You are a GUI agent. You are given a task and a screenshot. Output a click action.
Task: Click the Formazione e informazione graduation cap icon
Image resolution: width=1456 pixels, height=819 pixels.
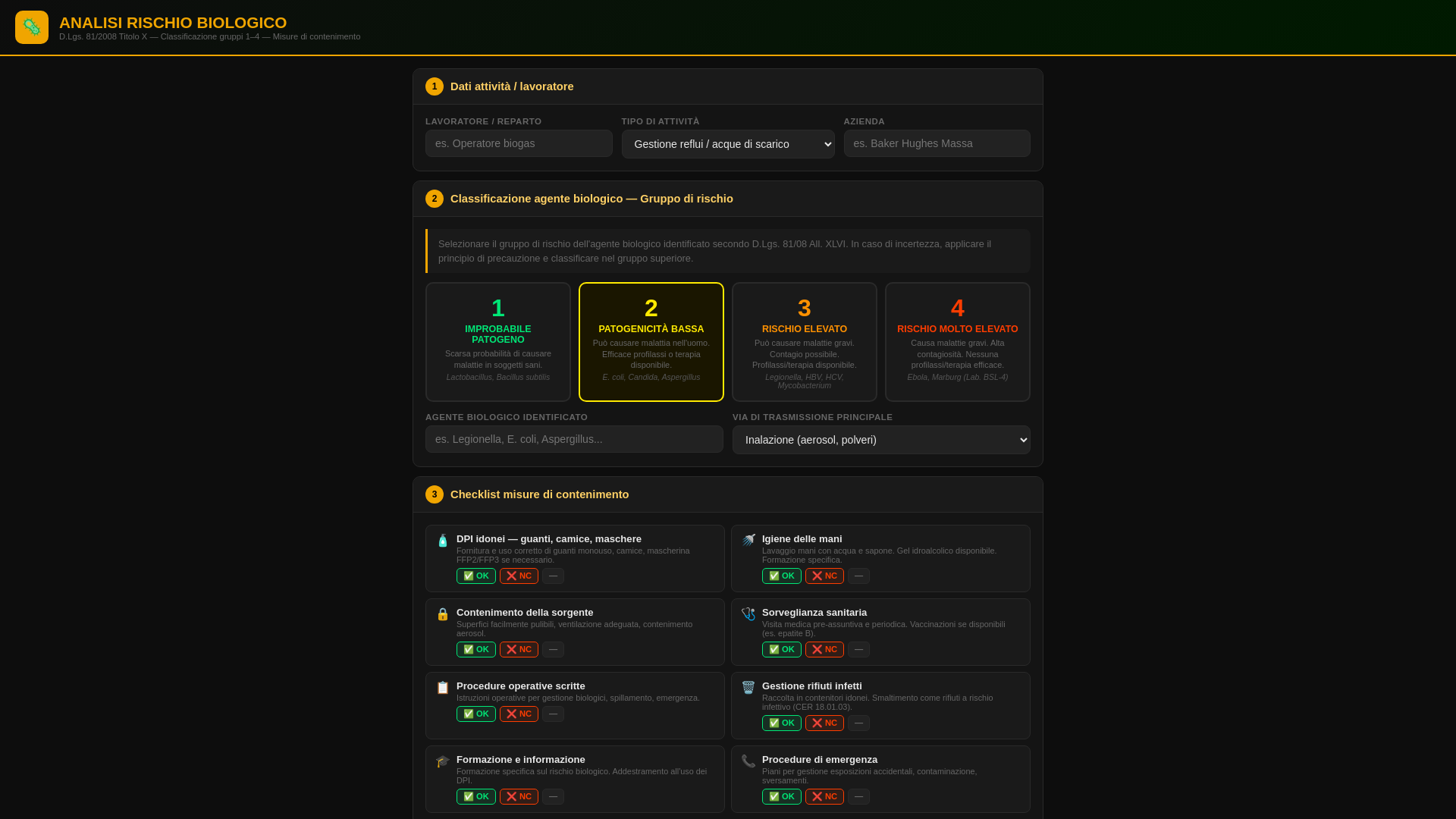443,761
